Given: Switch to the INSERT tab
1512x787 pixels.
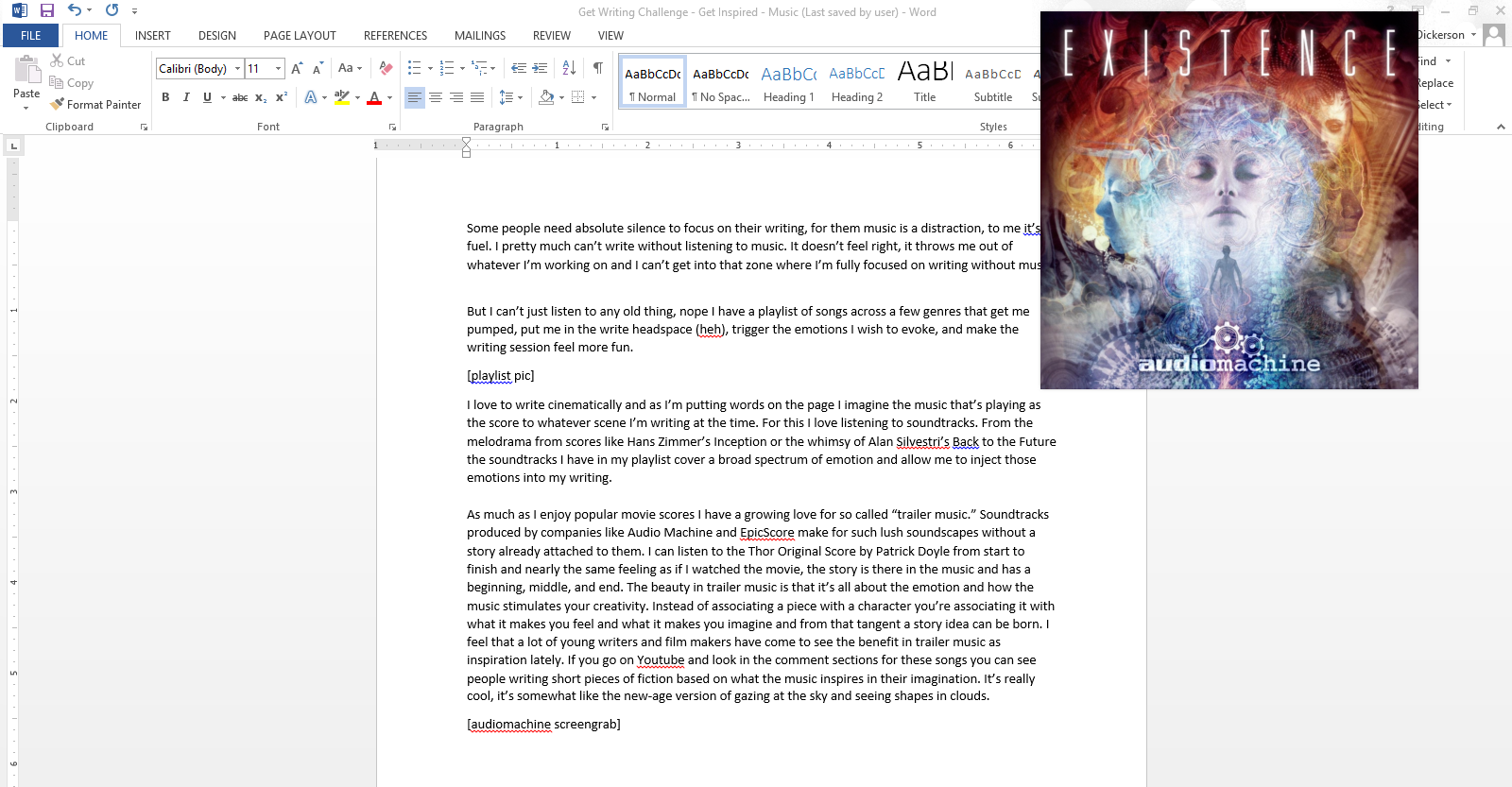Looking at the screenshot, I should click(153, 36).
